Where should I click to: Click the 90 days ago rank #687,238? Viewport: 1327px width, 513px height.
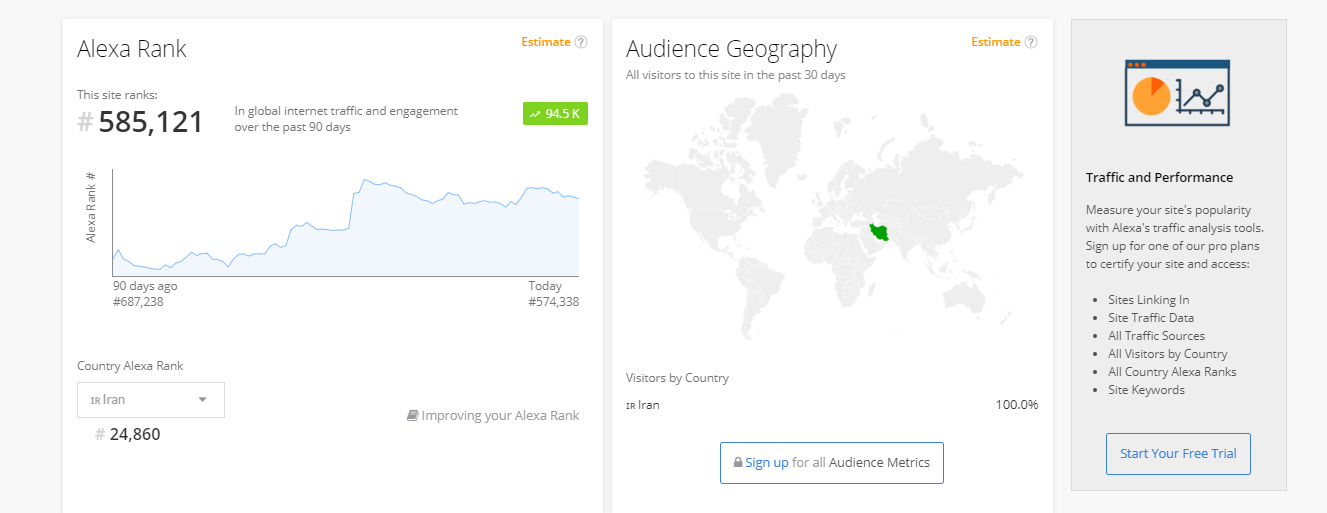[138, 302]
